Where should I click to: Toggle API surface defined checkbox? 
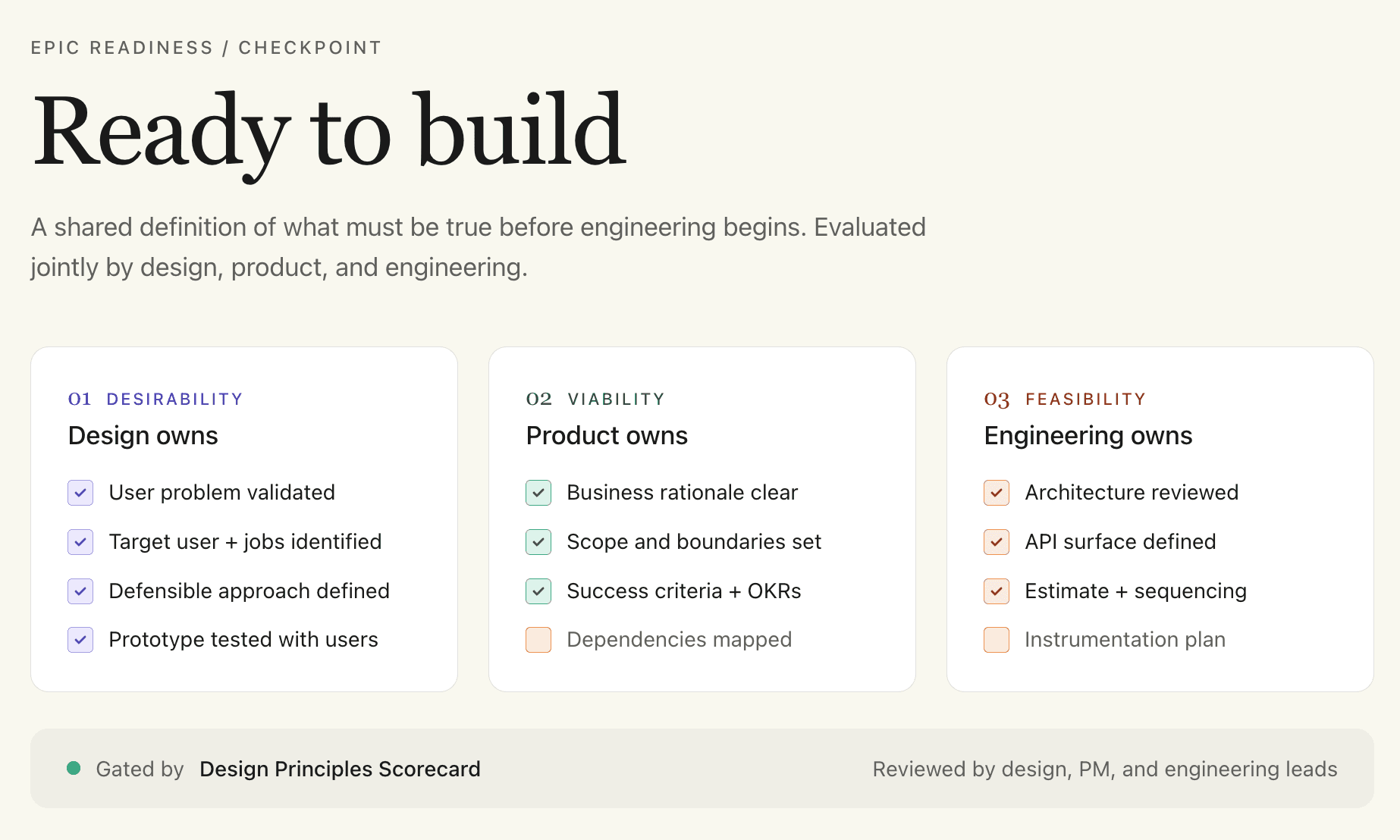pyautogui.click(x=997, y=542)
